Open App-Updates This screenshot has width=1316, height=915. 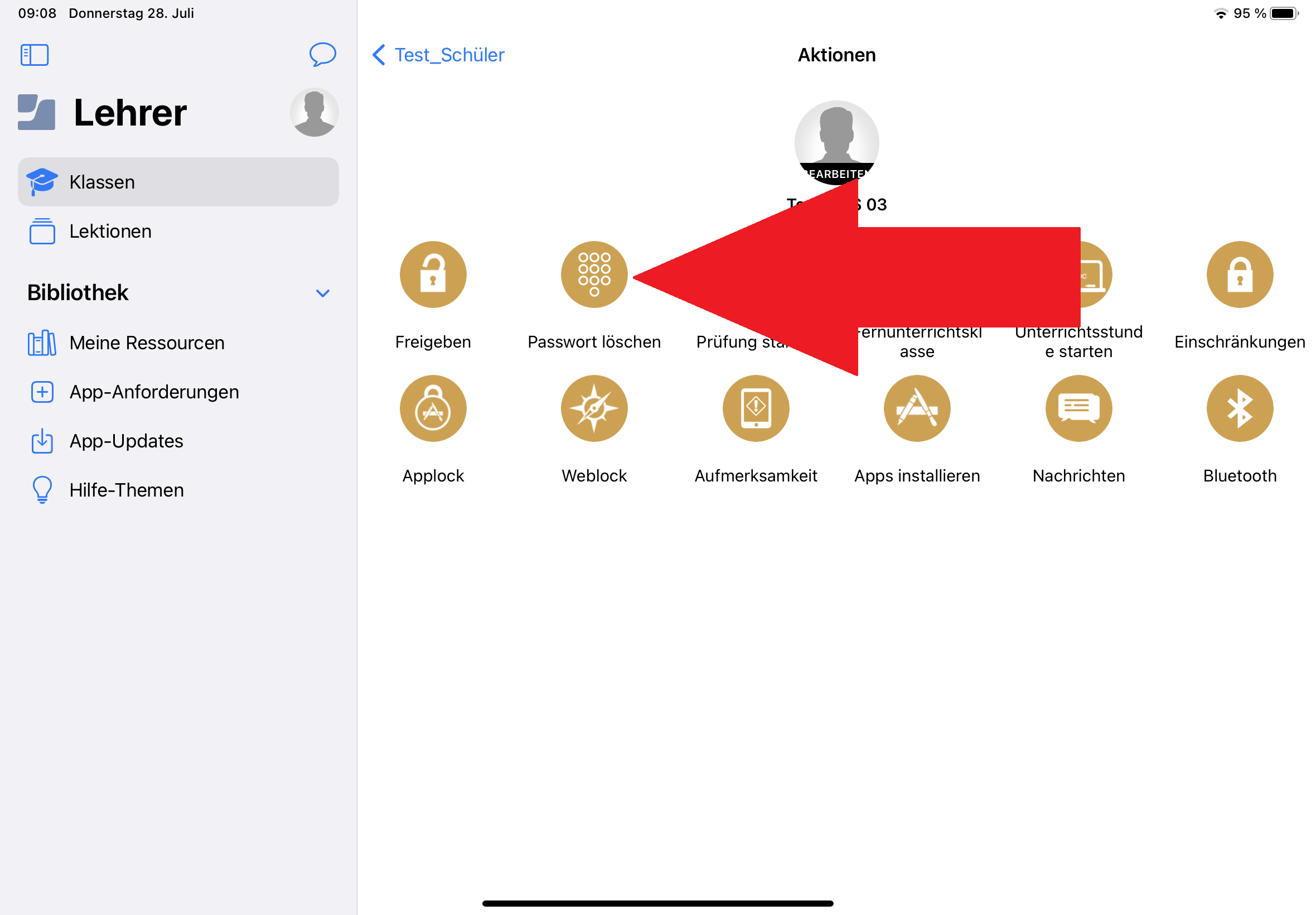(x=178, y=441)
